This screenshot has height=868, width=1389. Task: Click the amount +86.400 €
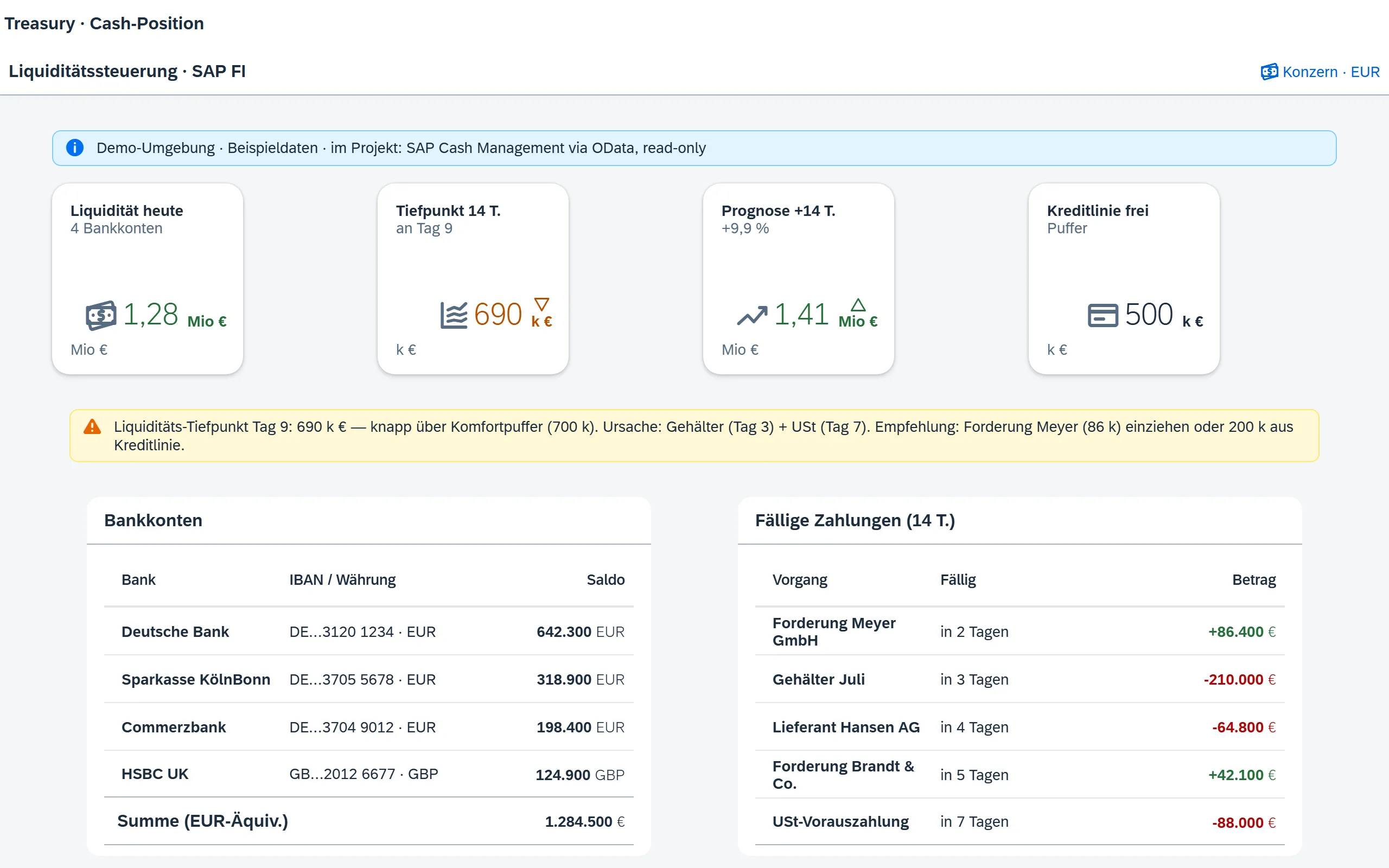[1242, 631]
